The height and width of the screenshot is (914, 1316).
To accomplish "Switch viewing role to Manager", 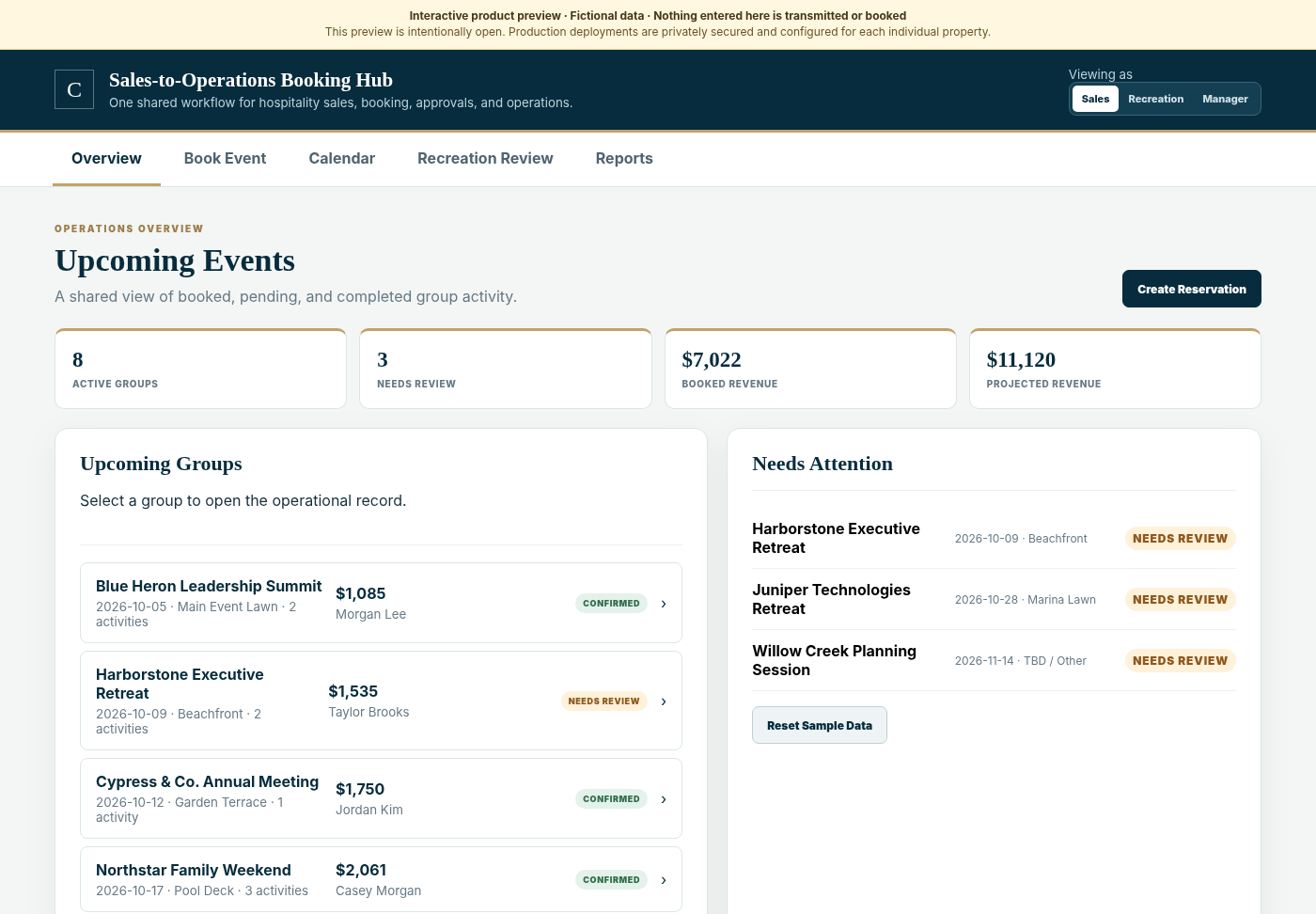I will tap(1225, 99).
